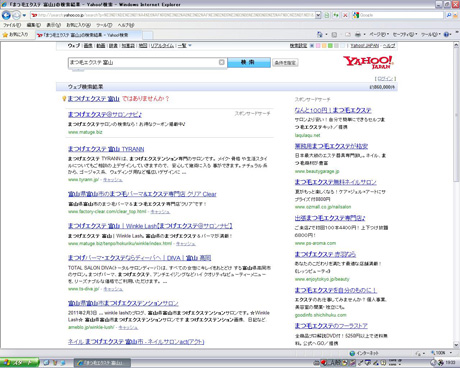
Task: Switch to the 地図 search tab
Action: pos(143,45)
